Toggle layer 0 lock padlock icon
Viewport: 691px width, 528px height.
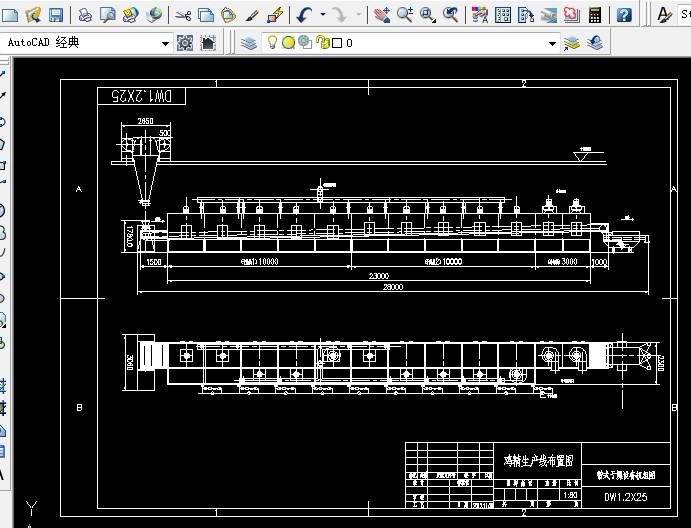[322, 42]
